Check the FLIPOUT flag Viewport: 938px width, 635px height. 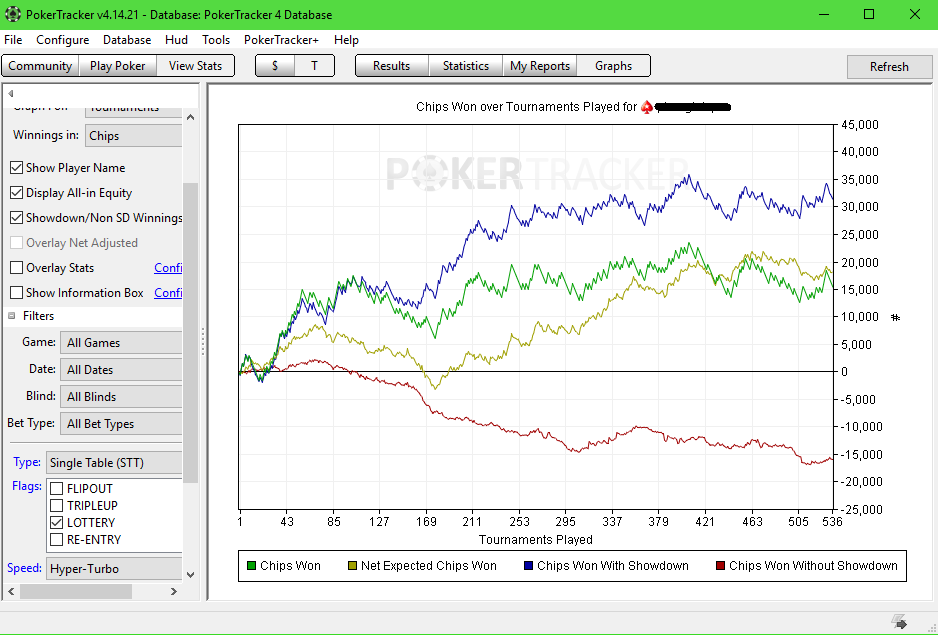[57, 488]
